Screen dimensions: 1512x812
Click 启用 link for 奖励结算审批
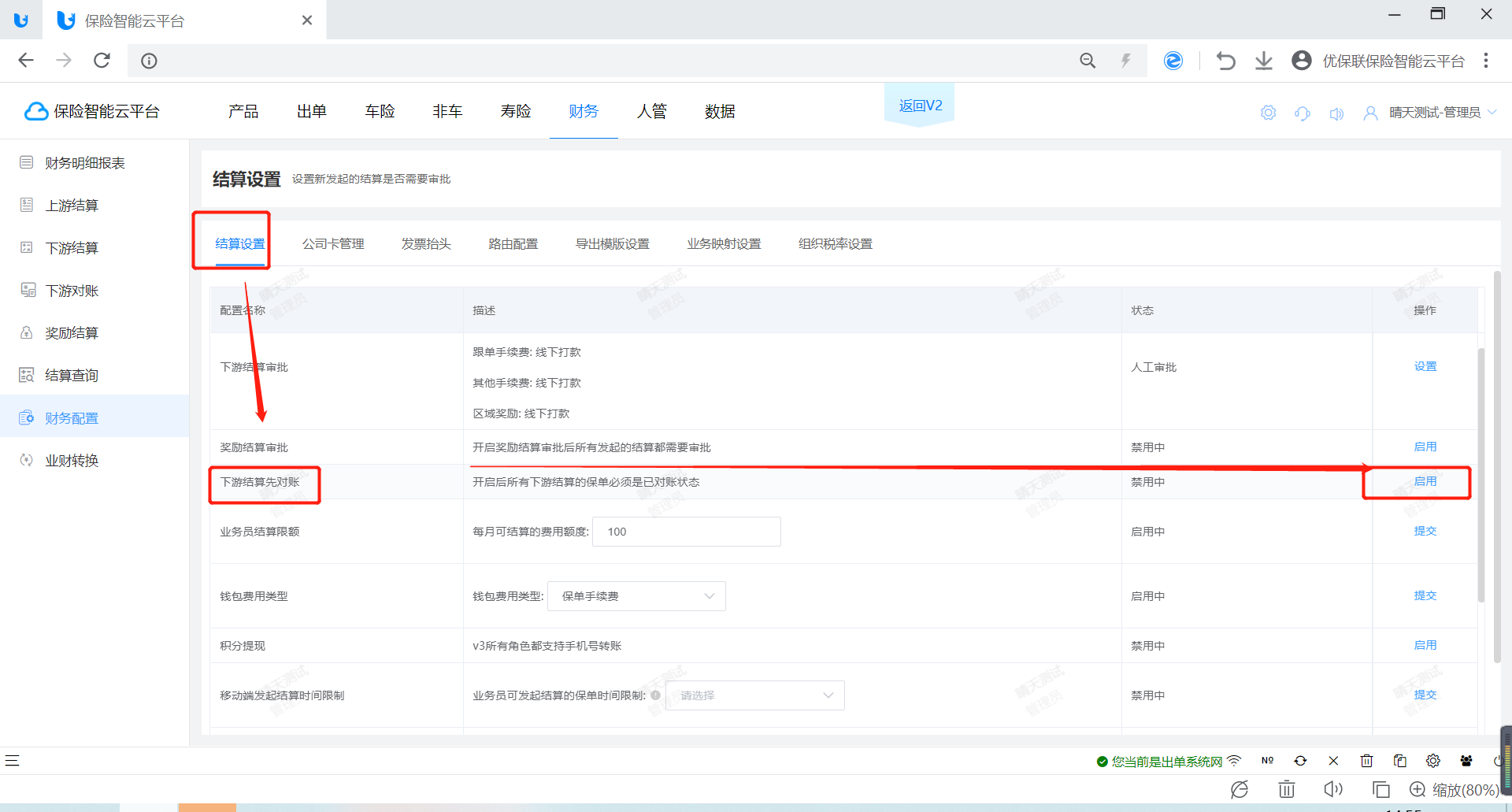click(1425, 447)
